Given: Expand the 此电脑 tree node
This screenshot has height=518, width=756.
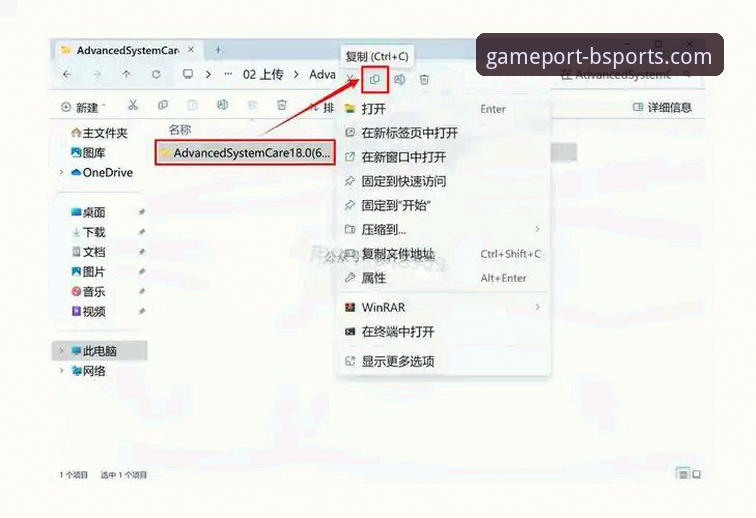Looking at the screenshot, I should [61, 351].
